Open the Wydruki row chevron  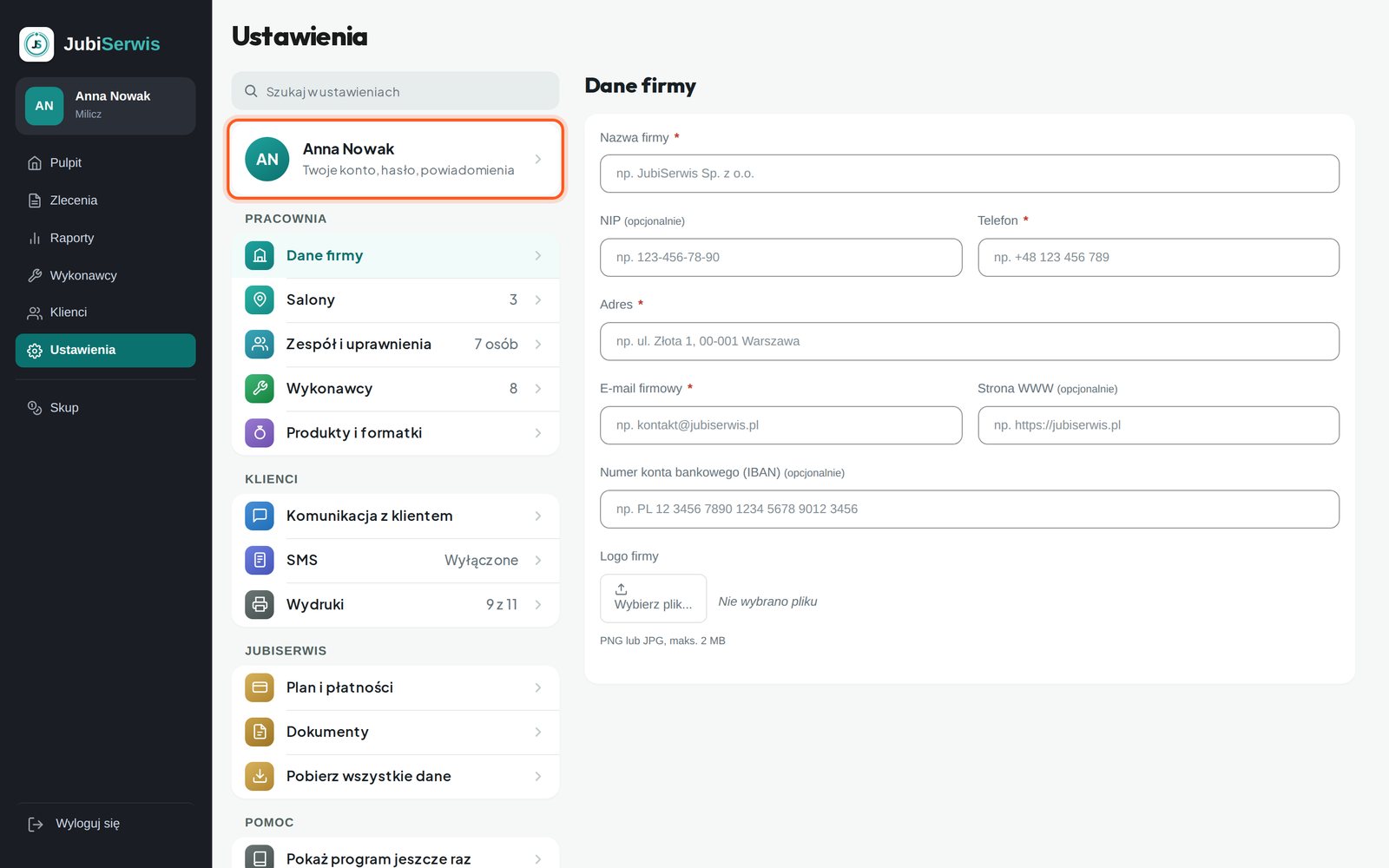click(x=538, y=604)
